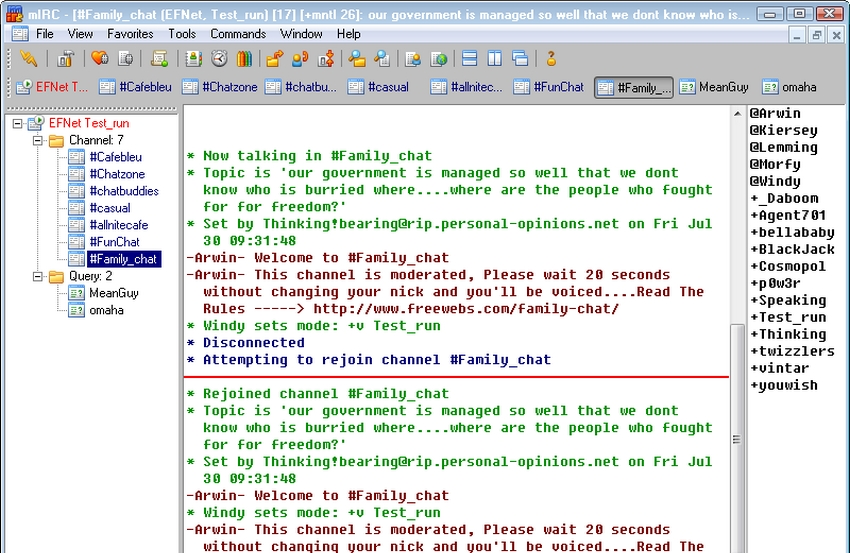Switch to #chatbu... switchbar tab
Image resolution: width=850 pixels, height=553 pixels.
tap(302, 87)
